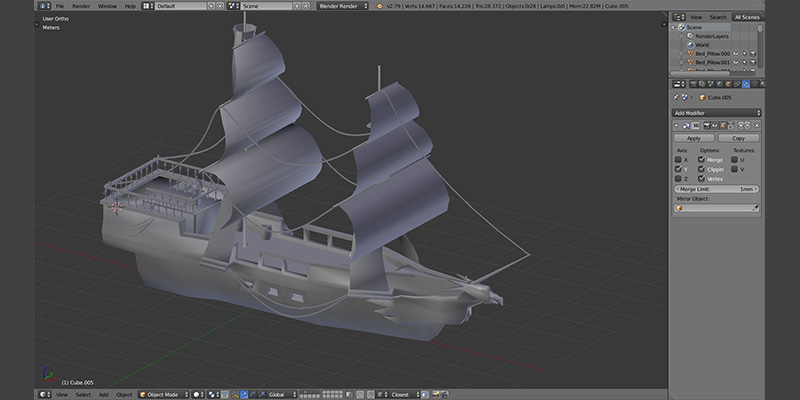Screen dimensions: 800x400
Task: Open the Global orientation dropdown
Action: click(x=282, y=394)
